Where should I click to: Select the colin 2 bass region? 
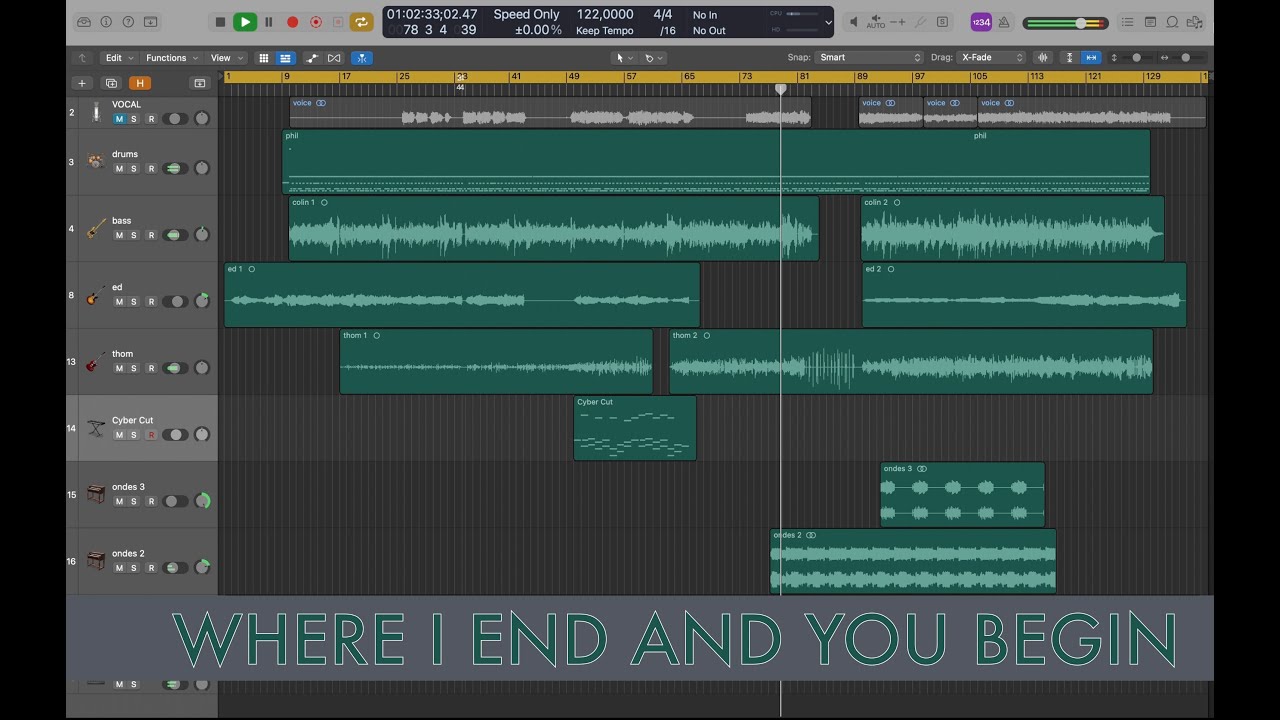(x=1012, y=229)
